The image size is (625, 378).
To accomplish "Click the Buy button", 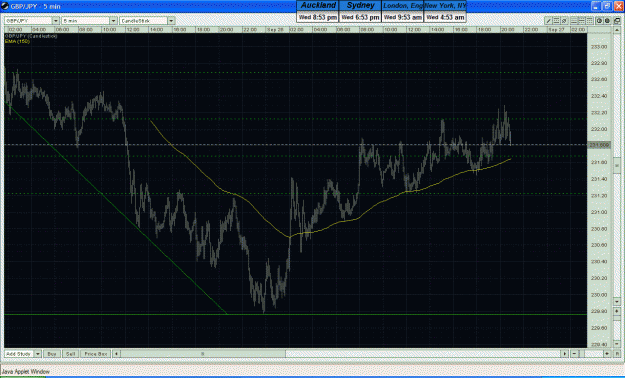I will 52,354.
